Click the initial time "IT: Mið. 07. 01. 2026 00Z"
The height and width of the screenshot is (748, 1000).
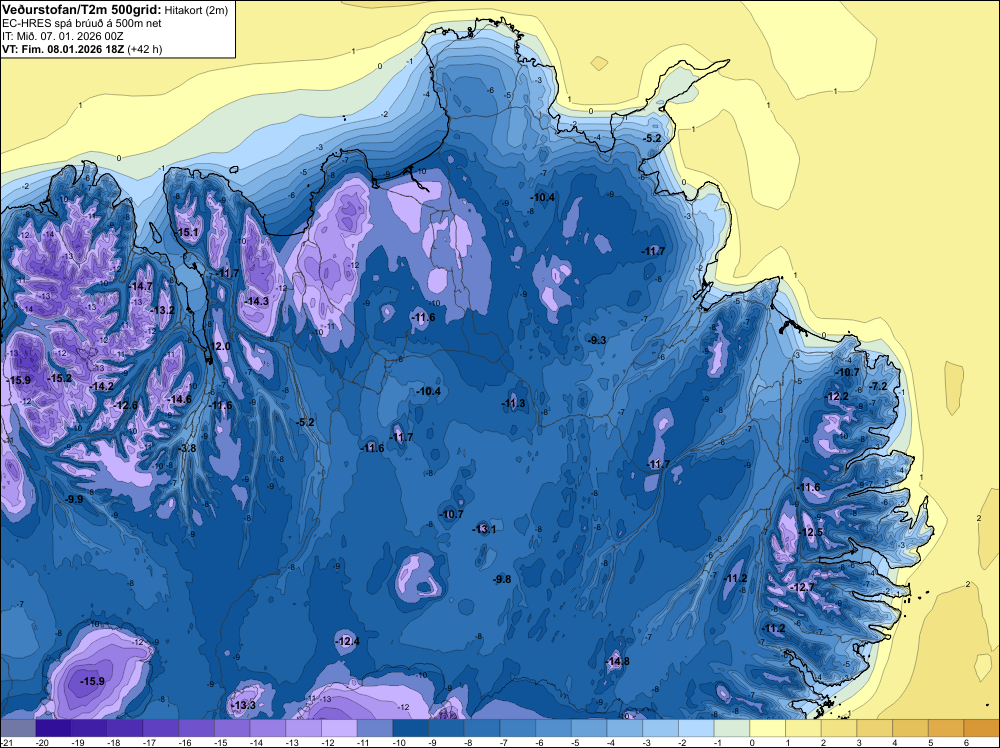[x=63, y=36]
